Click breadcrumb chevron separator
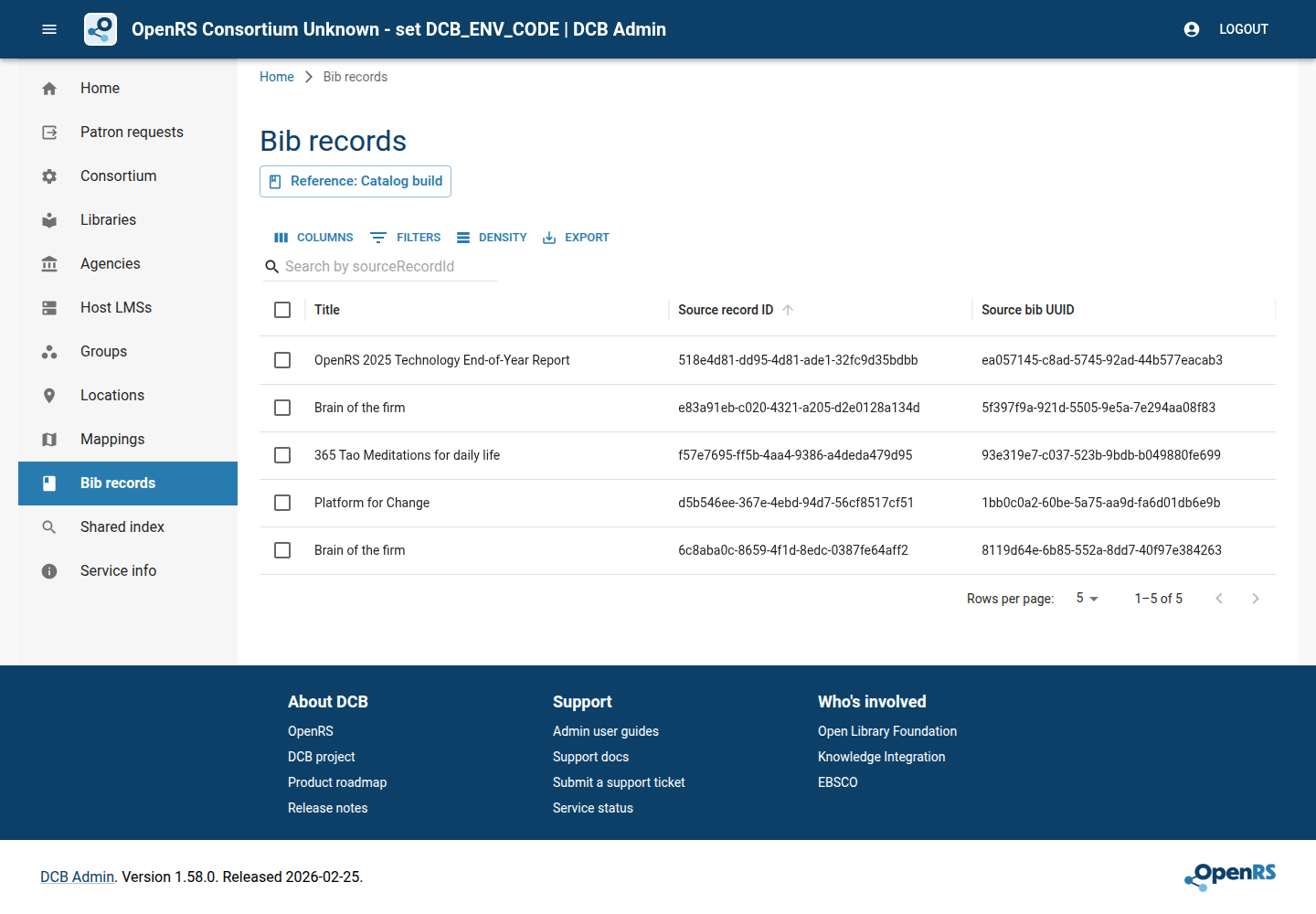1316x914 pixels. (x=309, y=77)
